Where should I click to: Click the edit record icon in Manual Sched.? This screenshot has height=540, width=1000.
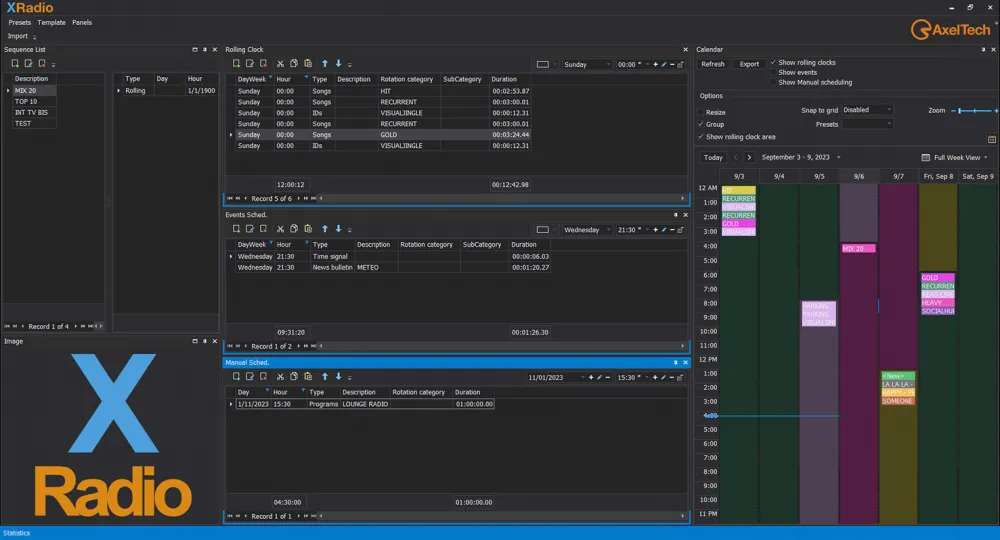(249, 377)
